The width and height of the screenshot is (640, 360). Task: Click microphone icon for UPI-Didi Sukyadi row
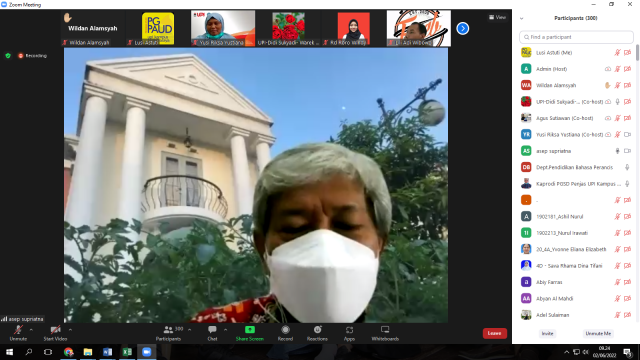(x=618, y=102)
